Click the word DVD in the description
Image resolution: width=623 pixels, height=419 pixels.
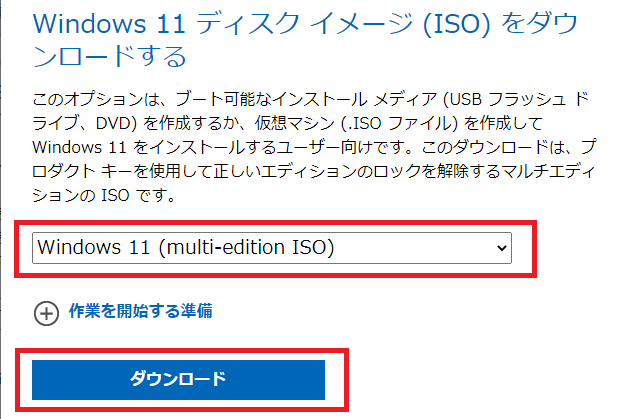(x=113, y=124)
